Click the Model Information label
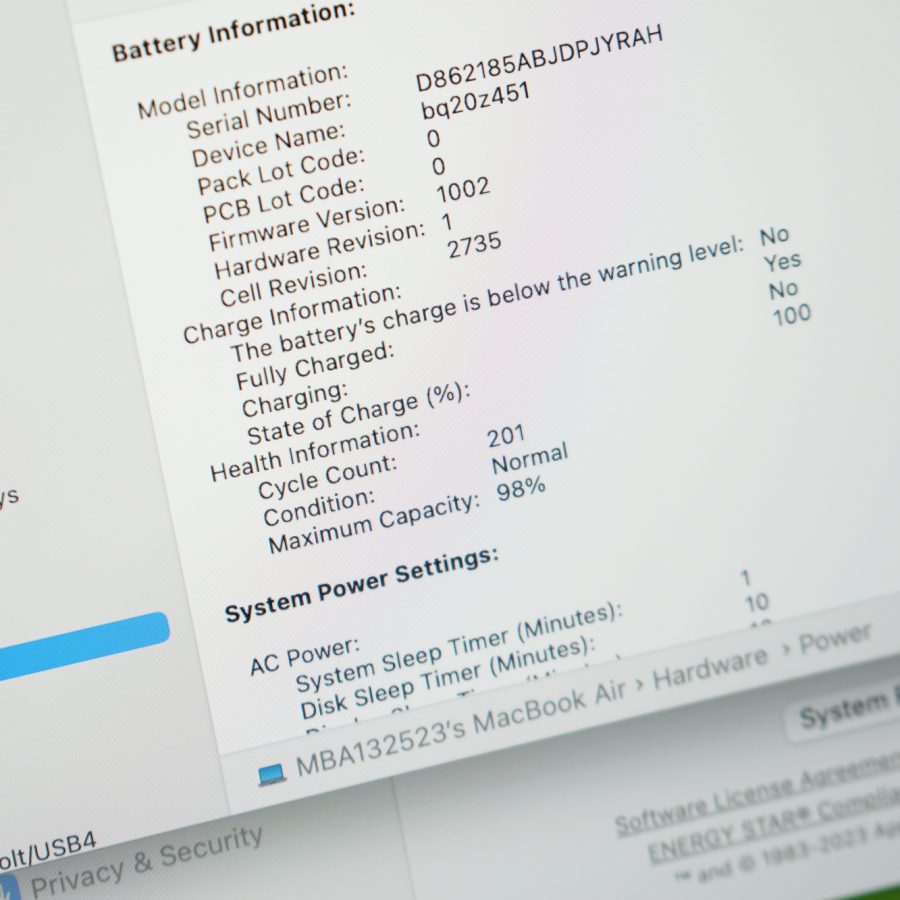 tap(243, 91)
